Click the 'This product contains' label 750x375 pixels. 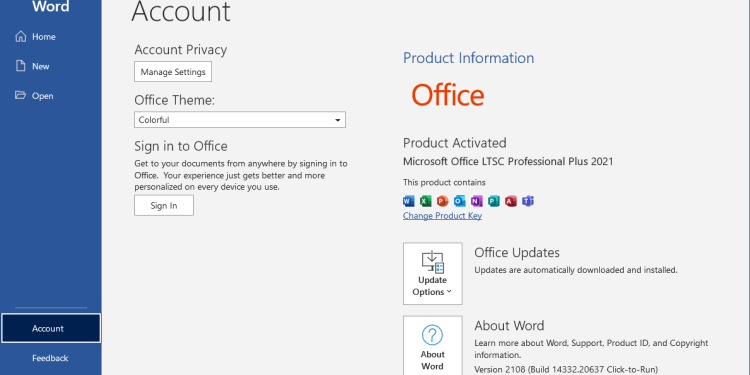pyautogui.click(x=444, y=182)
